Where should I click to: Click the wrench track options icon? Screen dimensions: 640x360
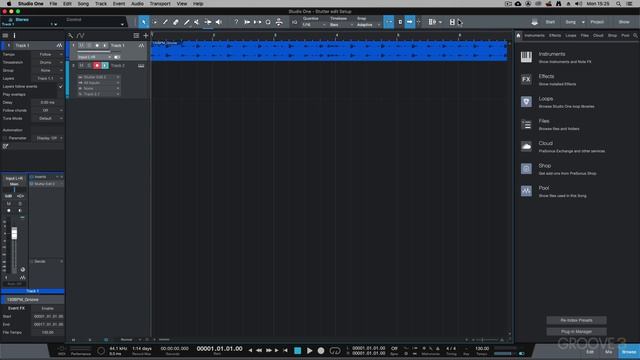click(71, 36)
